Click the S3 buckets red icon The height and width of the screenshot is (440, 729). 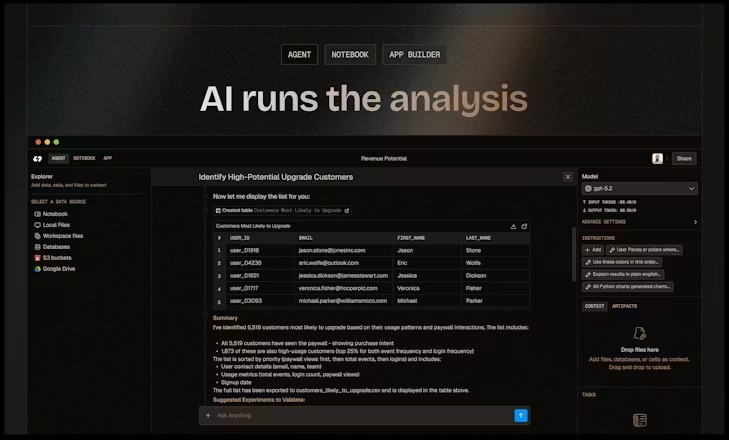pos(37,258)
